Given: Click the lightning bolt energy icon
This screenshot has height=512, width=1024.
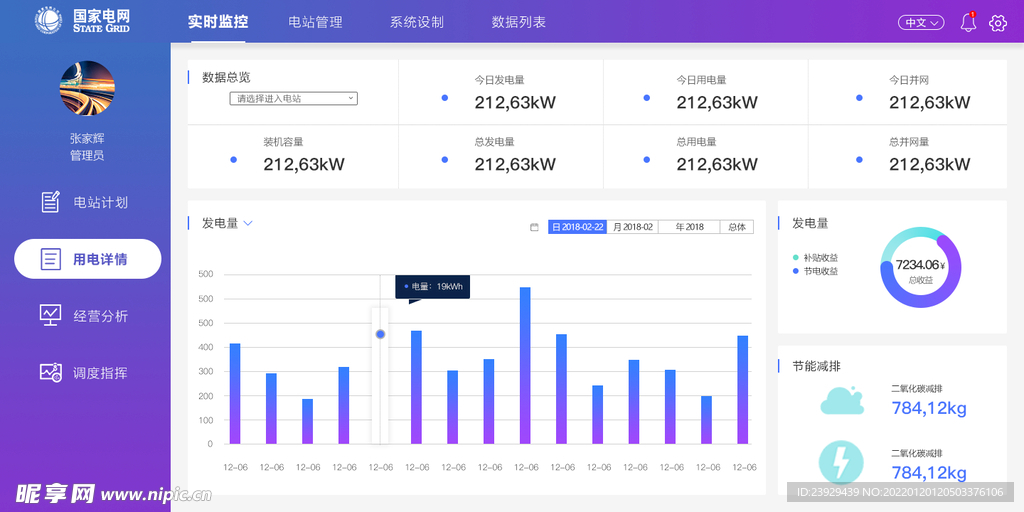Looking at the screenshot, I should point(841,463).
